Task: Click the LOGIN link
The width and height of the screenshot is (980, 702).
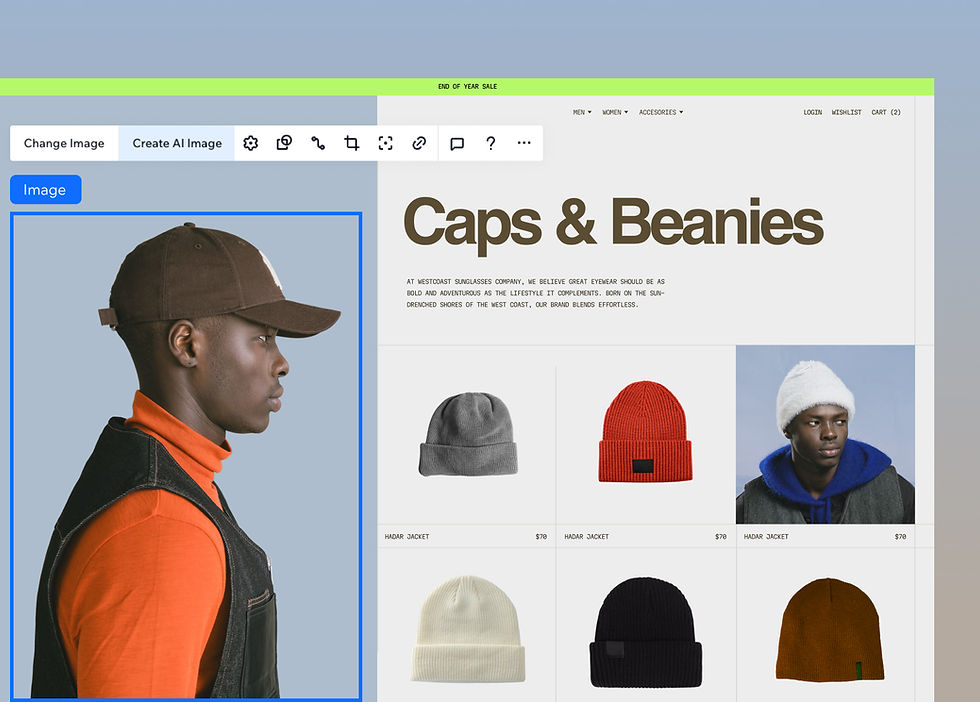Action: (x=812, y=112)
